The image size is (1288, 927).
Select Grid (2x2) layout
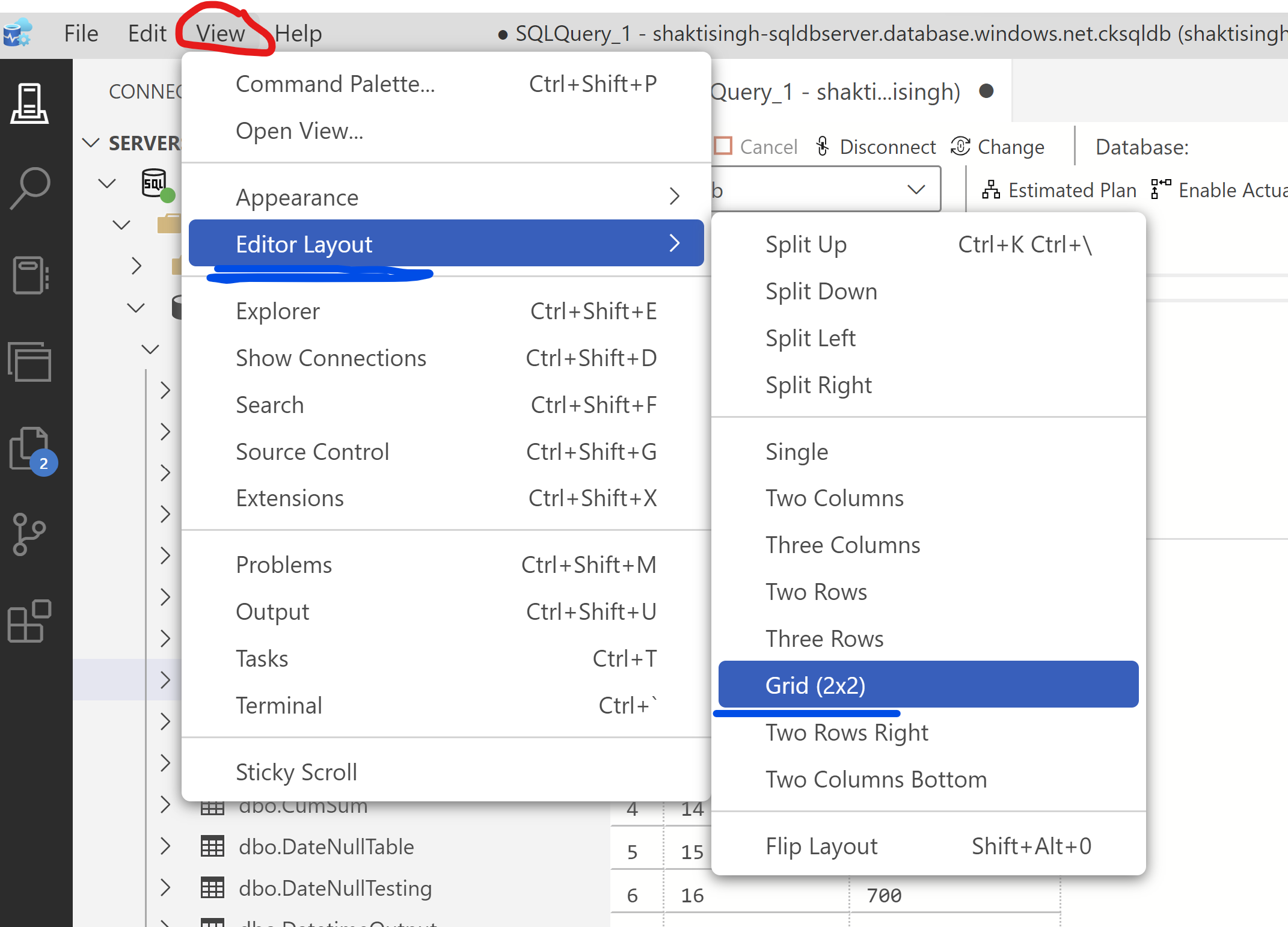(x=928, y=685)
